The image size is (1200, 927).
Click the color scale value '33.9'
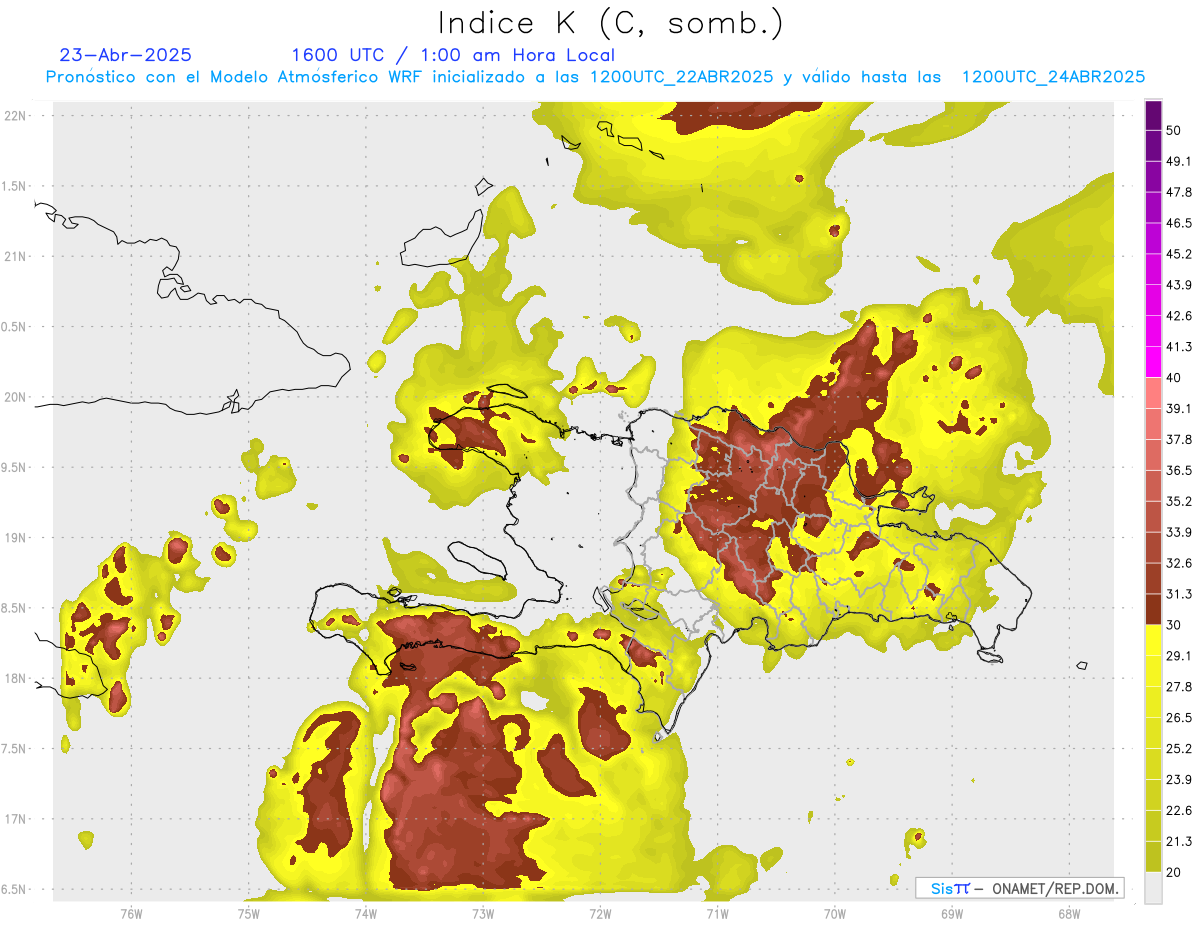(1179, 532)
